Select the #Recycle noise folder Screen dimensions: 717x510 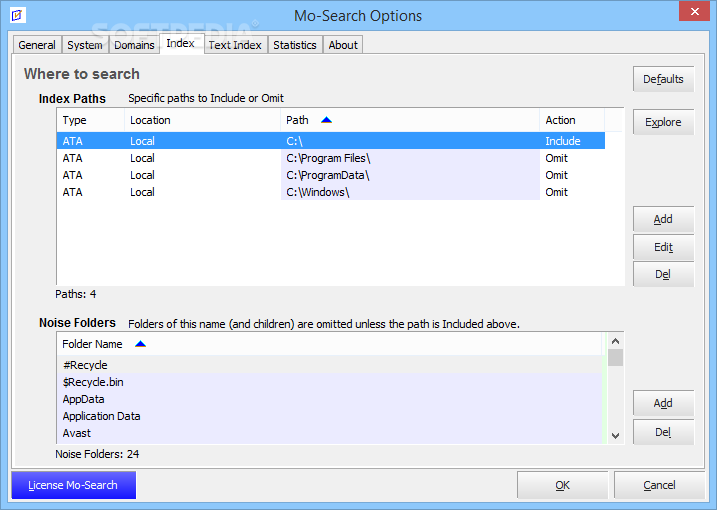point(330,365)
